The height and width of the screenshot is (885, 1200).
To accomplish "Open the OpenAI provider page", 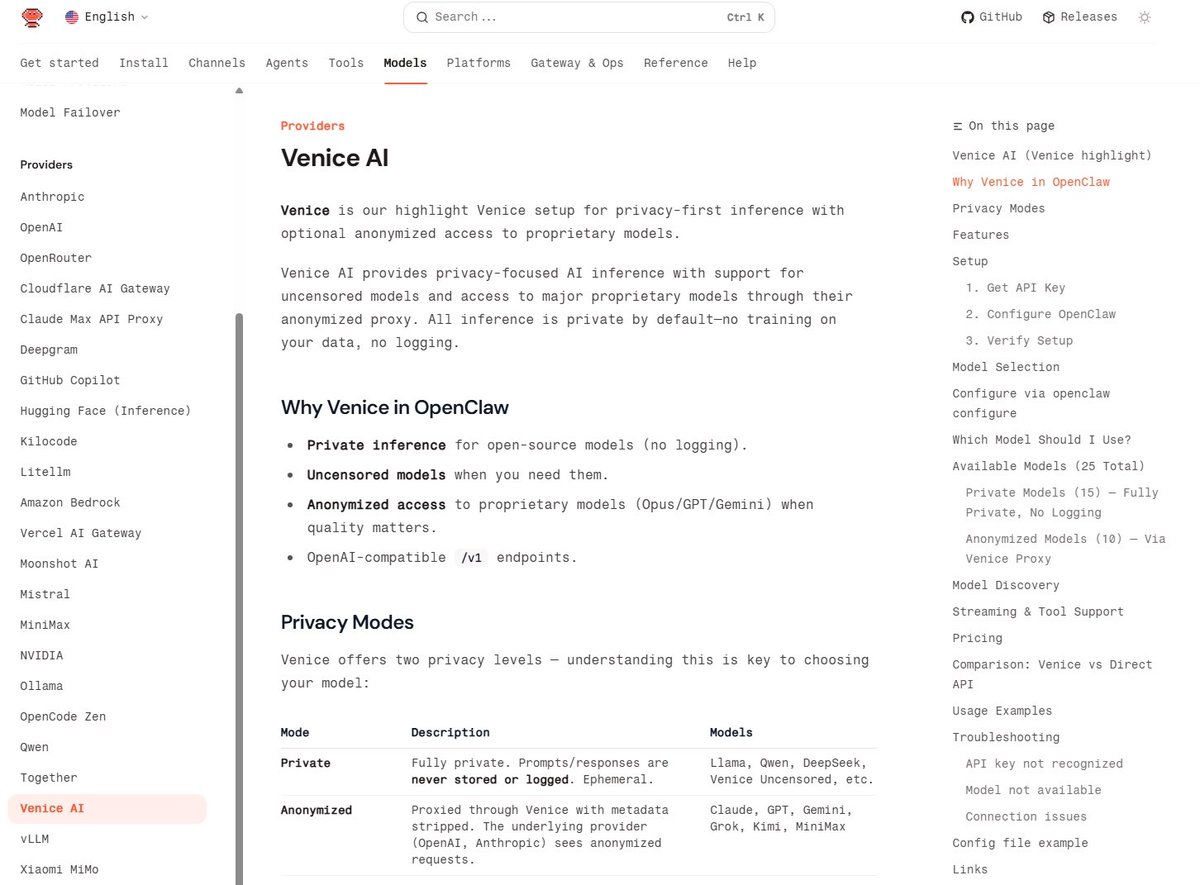I will [41, 227].
